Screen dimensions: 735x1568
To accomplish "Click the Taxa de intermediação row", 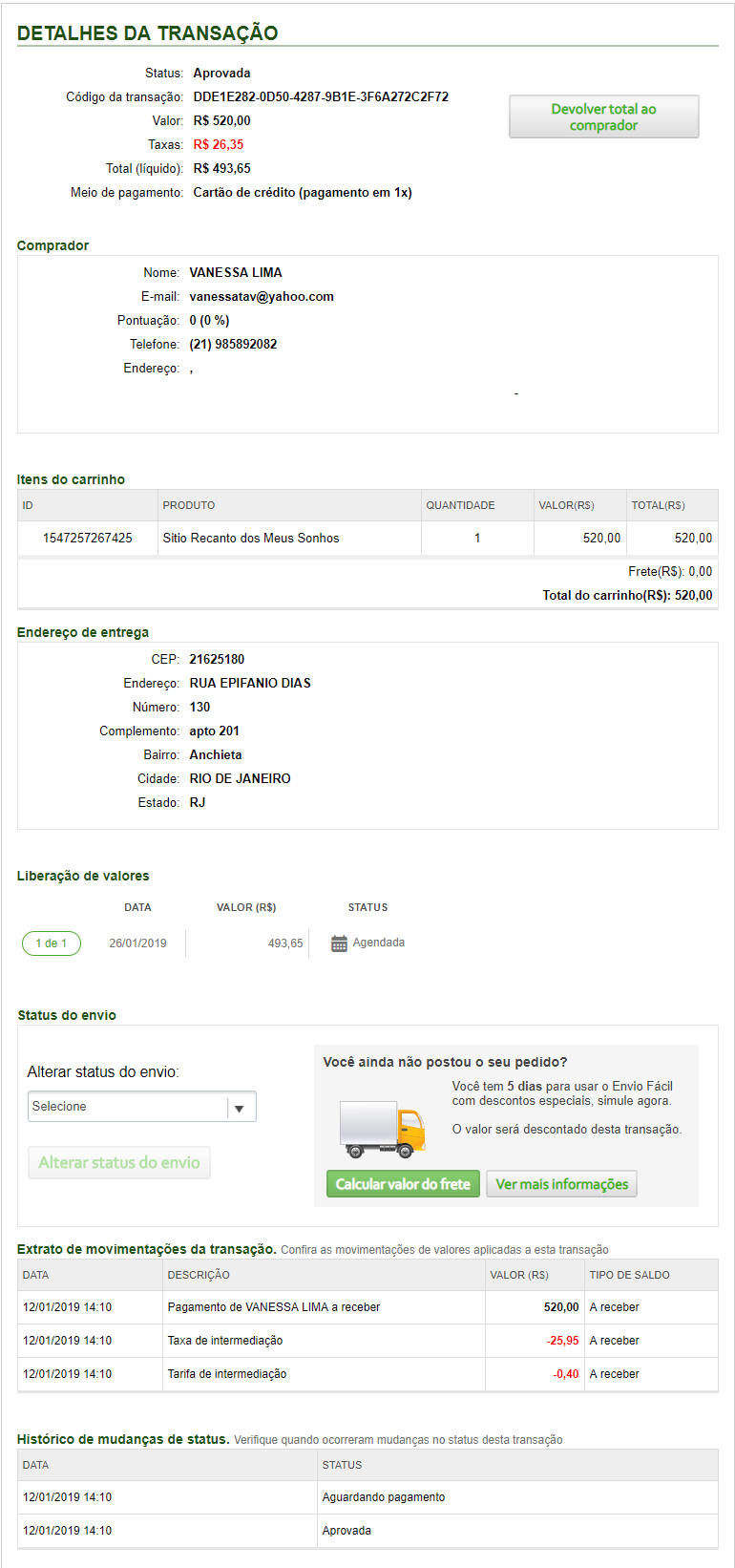I will pos(225,1341).
